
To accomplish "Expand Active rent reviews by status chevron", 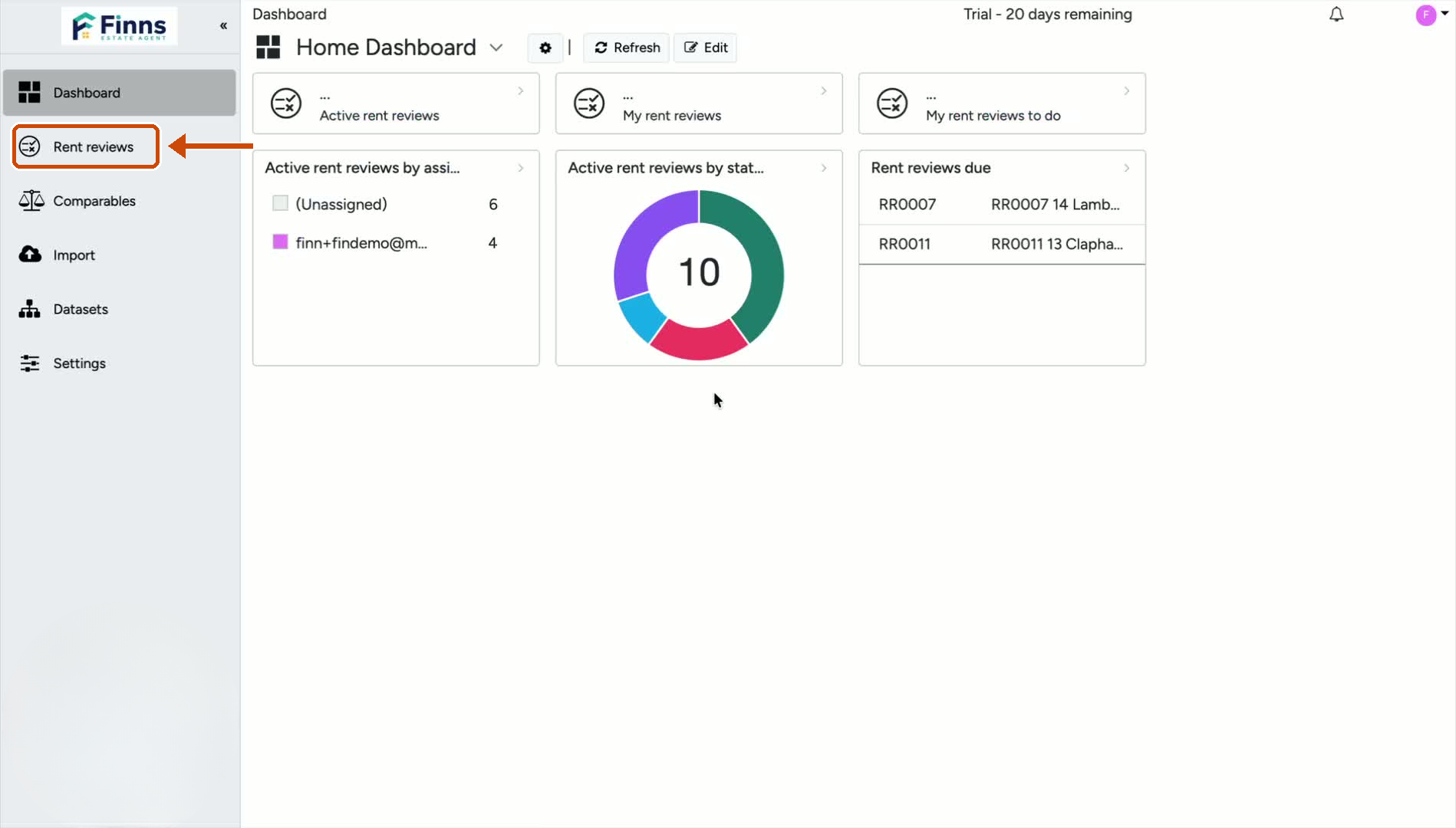I will click(x=823, y=168).
